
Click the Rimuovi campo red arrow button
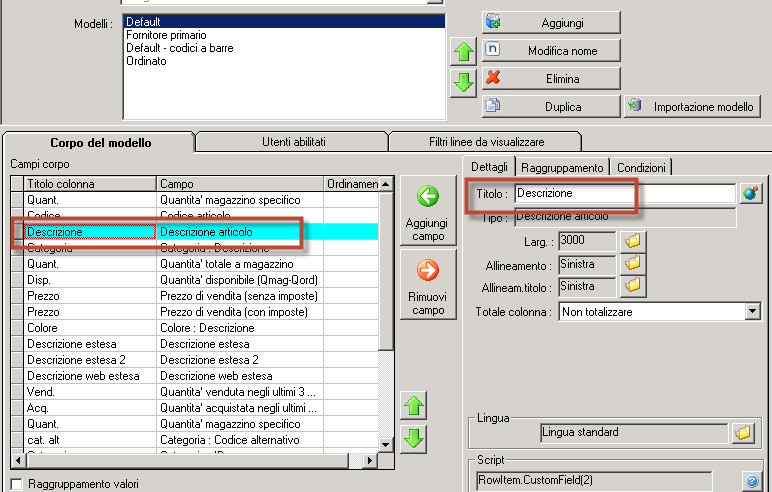tap(428, 285)
